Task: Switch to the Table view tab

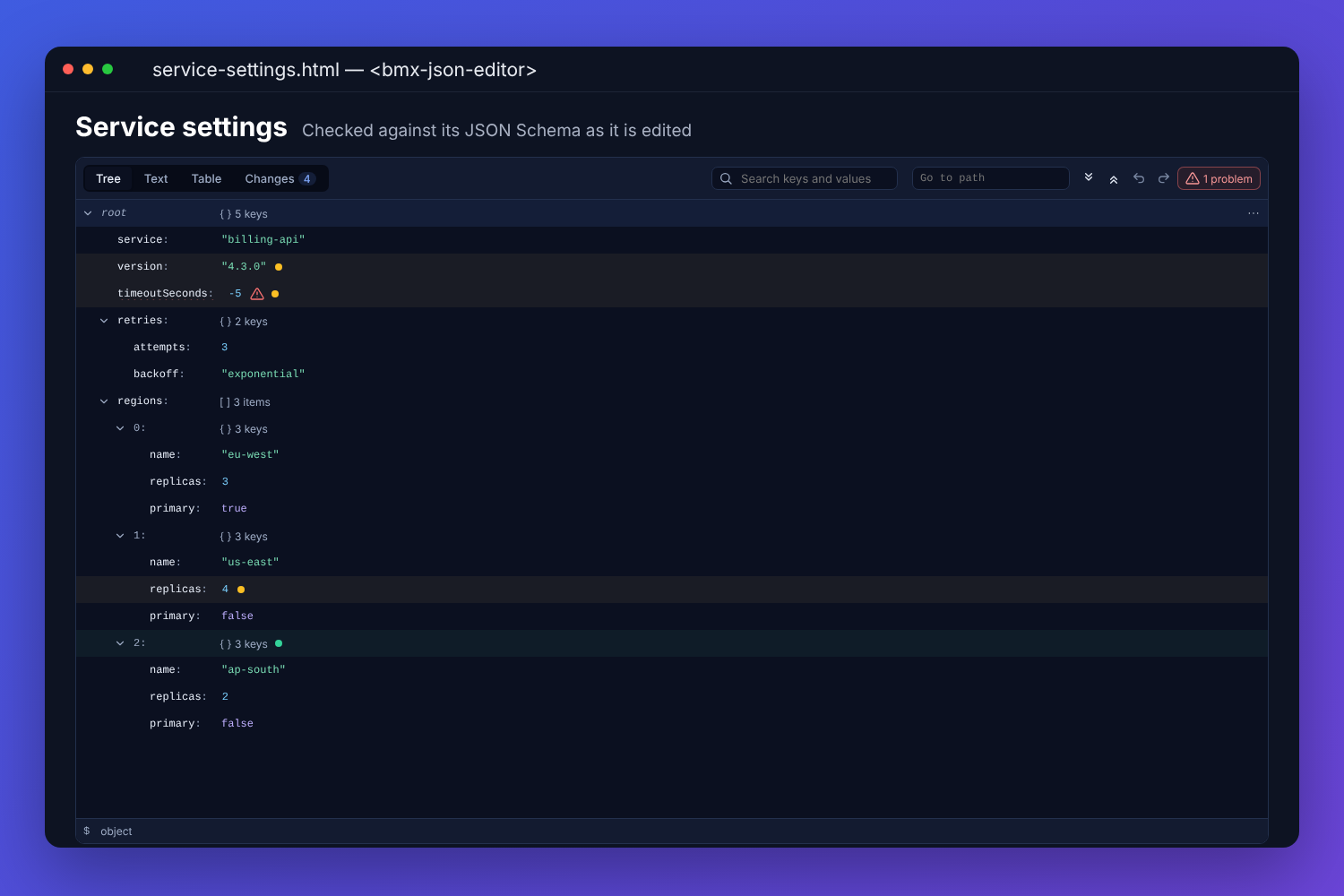Action: [206, 178]
